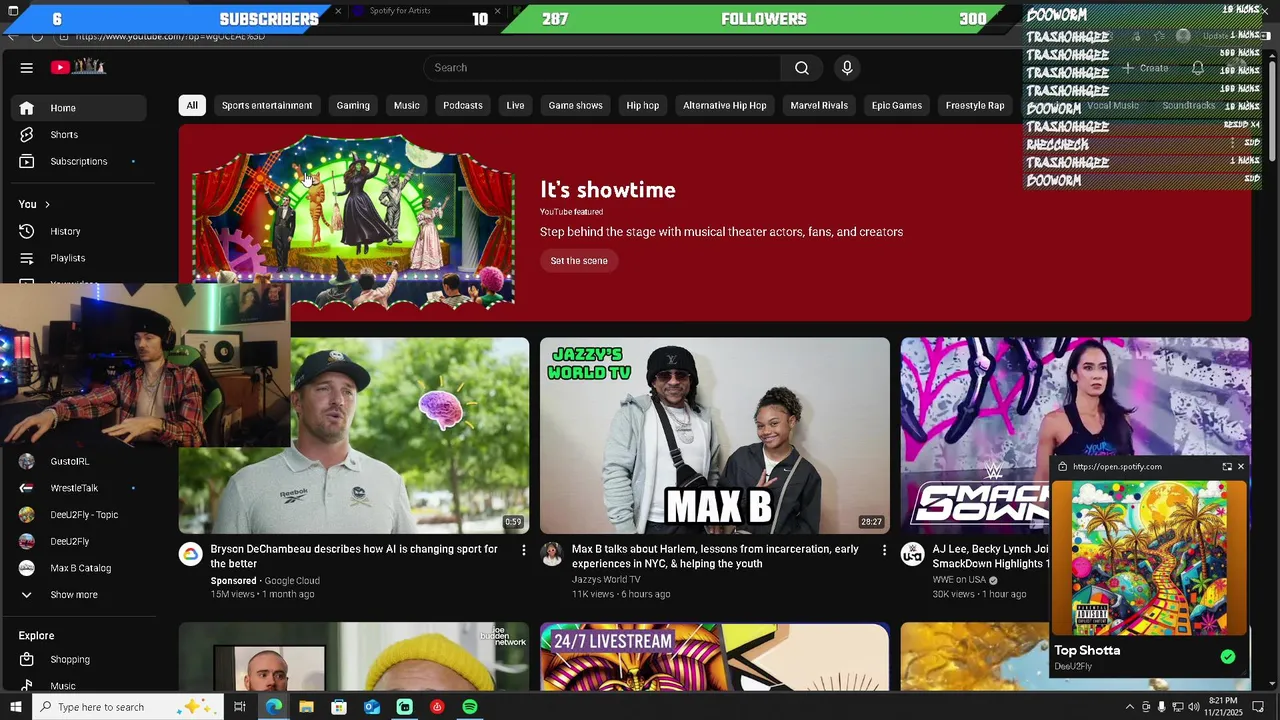
Task: Open Max B talks about Harlem title
Action: pyautogui.click(x=715, y=556)
